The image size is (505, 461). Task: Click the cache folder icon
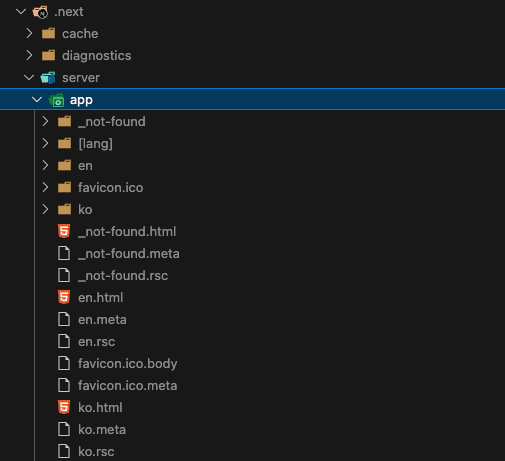(48, 34)
